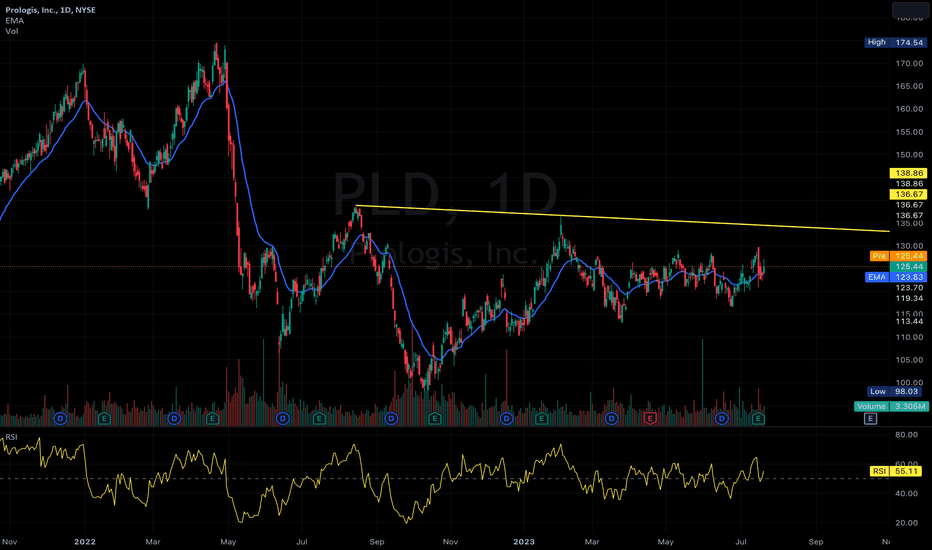Click the RSI pane legend label

[x=11, y=437]
